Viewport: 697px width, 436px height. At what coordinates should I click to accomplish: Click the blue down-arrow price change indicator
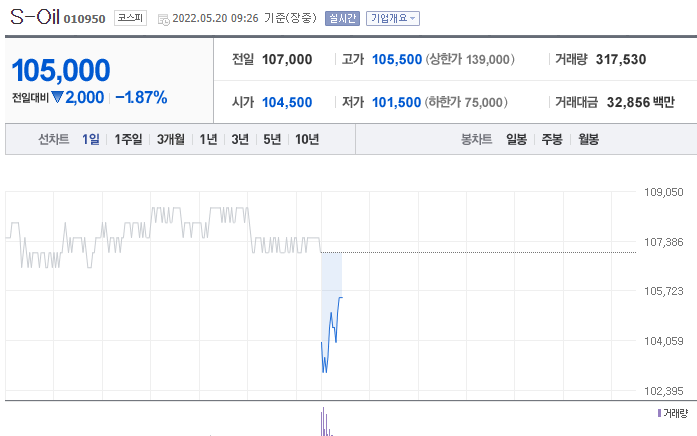58,97
